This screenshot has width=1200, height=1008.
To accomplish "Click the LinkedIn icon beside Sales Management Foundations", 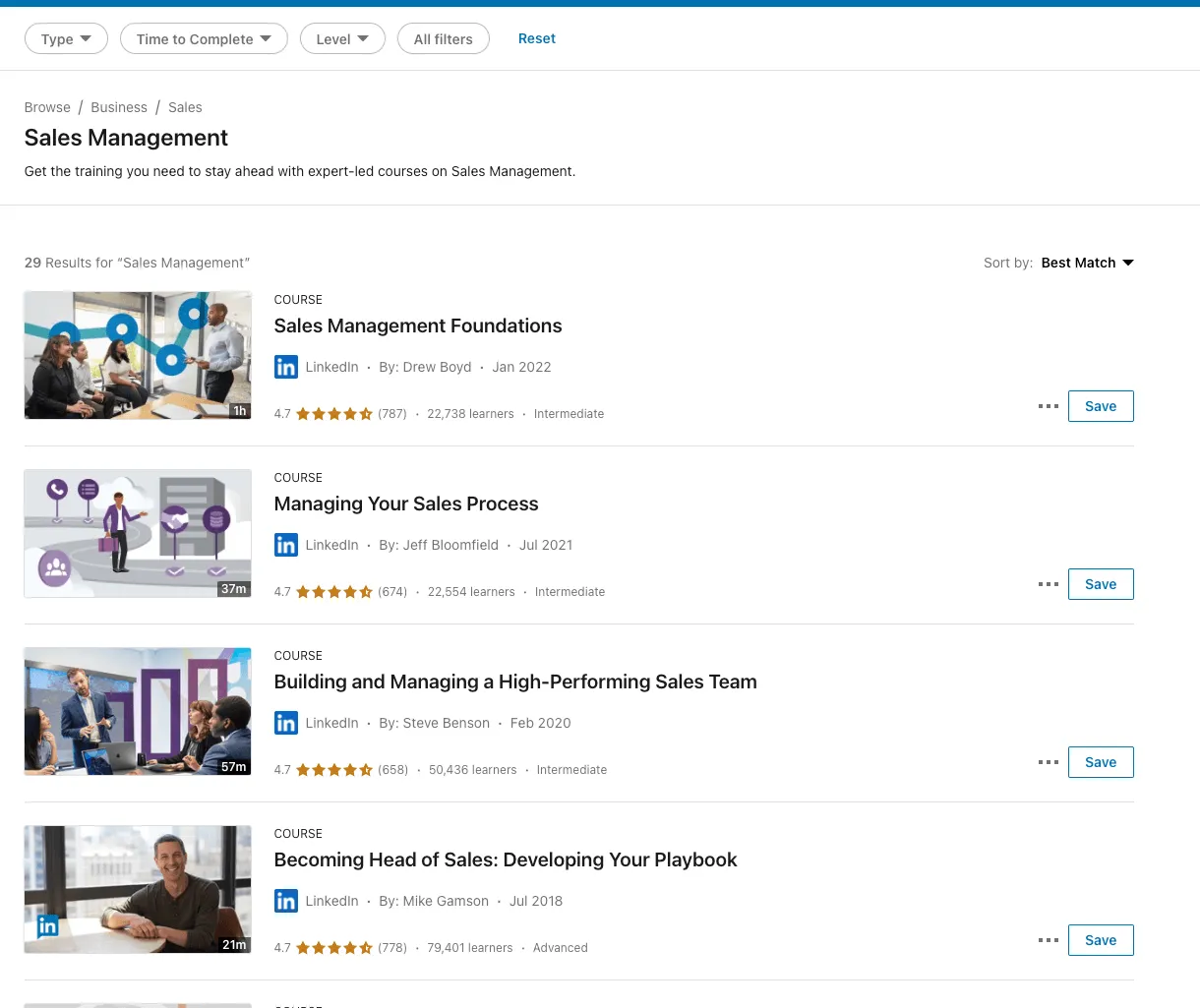I will tap(285, 366).
